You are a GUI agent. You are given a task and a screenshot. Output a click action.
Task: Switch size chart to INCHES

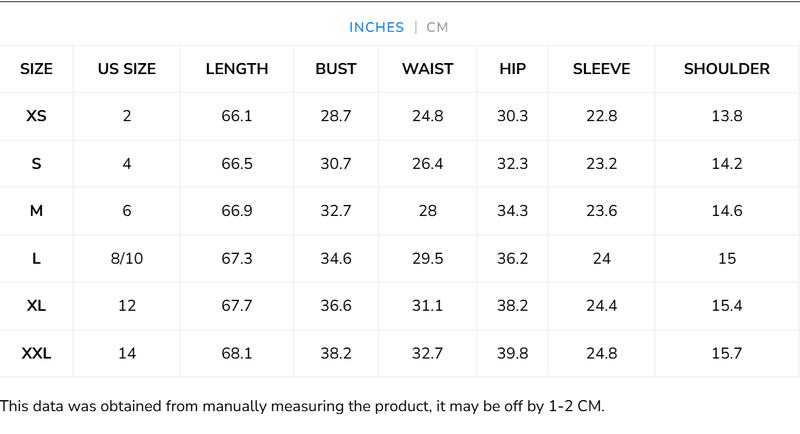tap(376, 27)
